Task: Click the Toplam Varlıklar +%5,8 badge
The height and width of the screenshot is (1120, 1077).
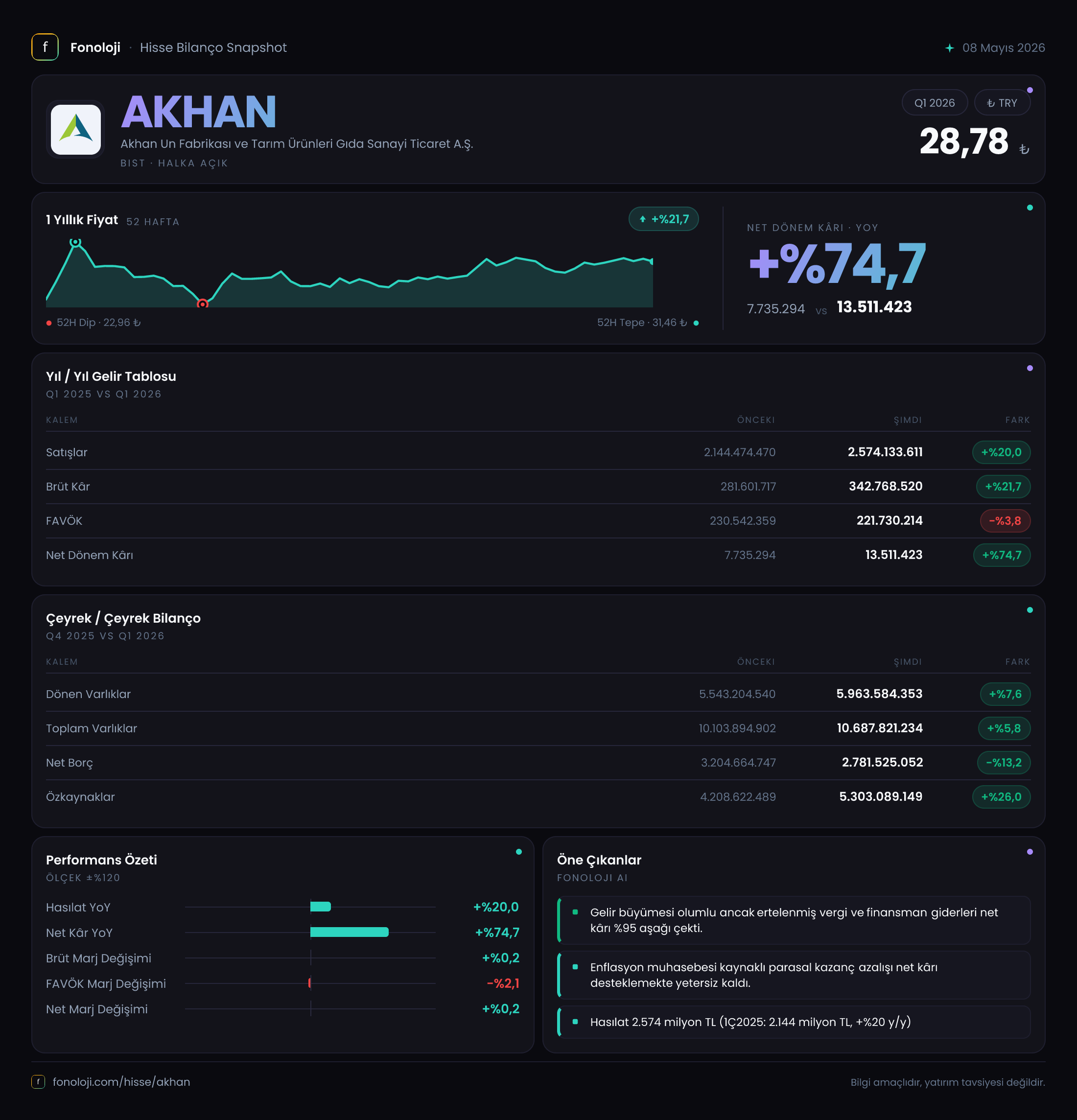Action: (1004, 728)
